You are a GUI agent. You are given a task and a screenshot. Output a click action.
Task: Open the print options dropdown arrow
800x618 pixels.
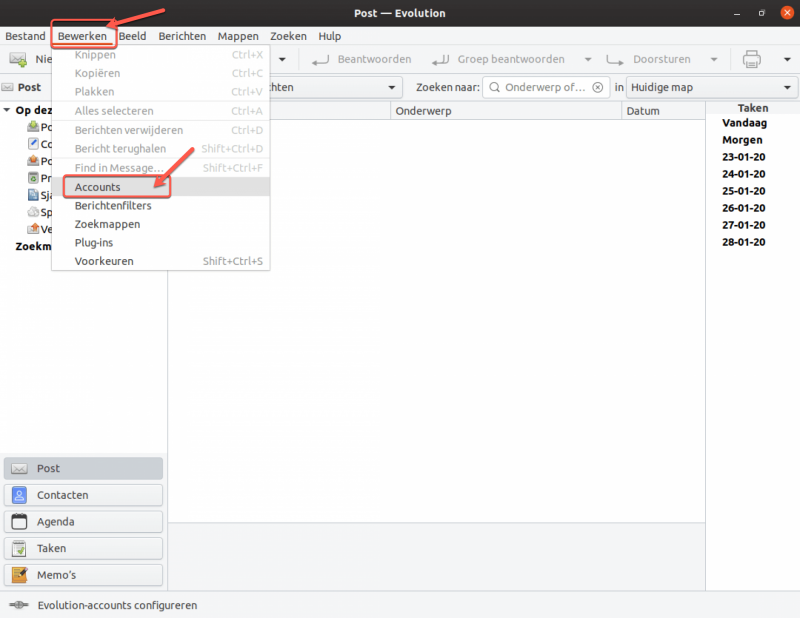[x=787, y=60]
